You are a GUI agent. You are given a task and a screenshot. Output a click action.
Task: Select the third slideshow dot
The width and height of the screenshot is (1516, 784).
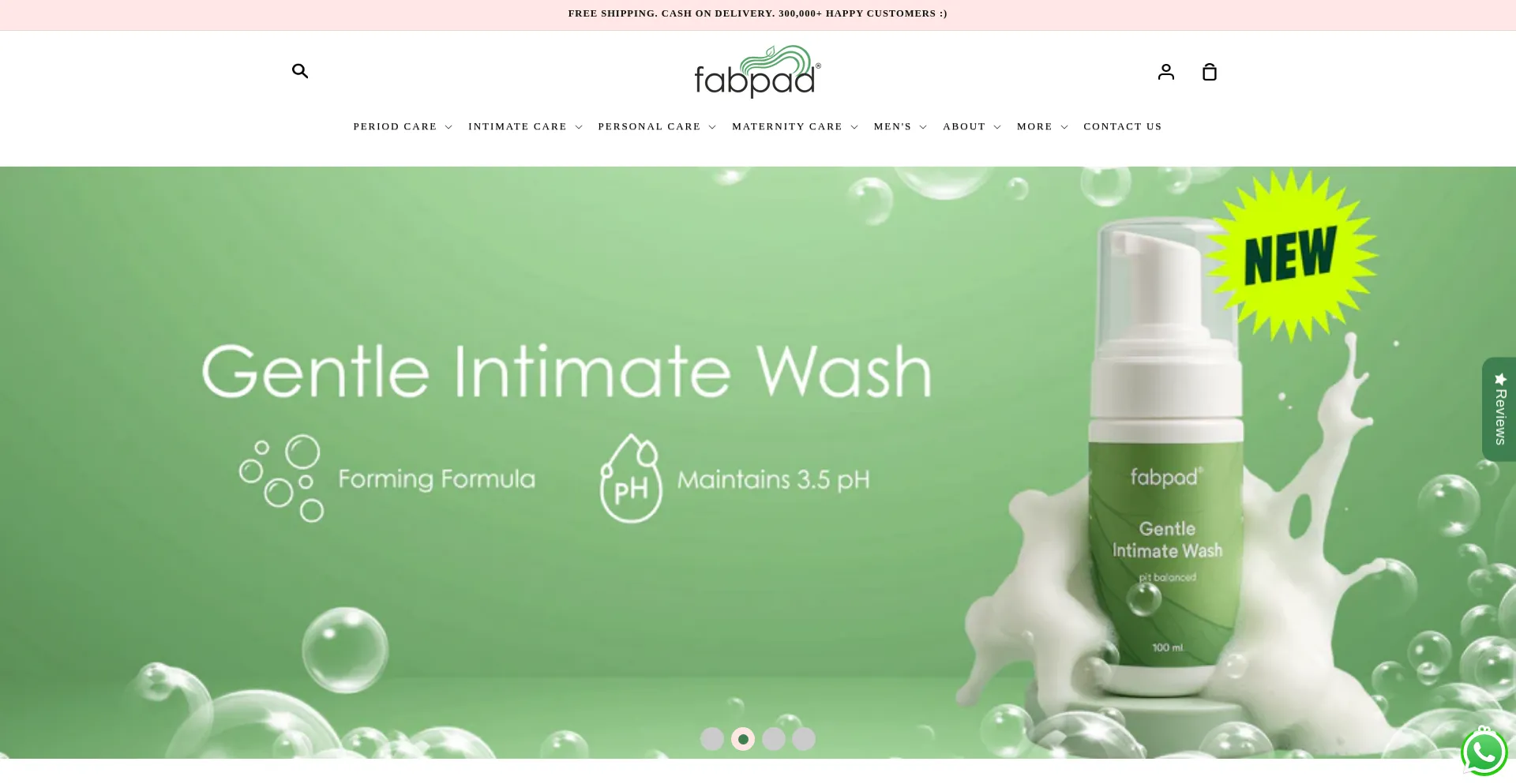pyautogui.click(x=774, y=739)
